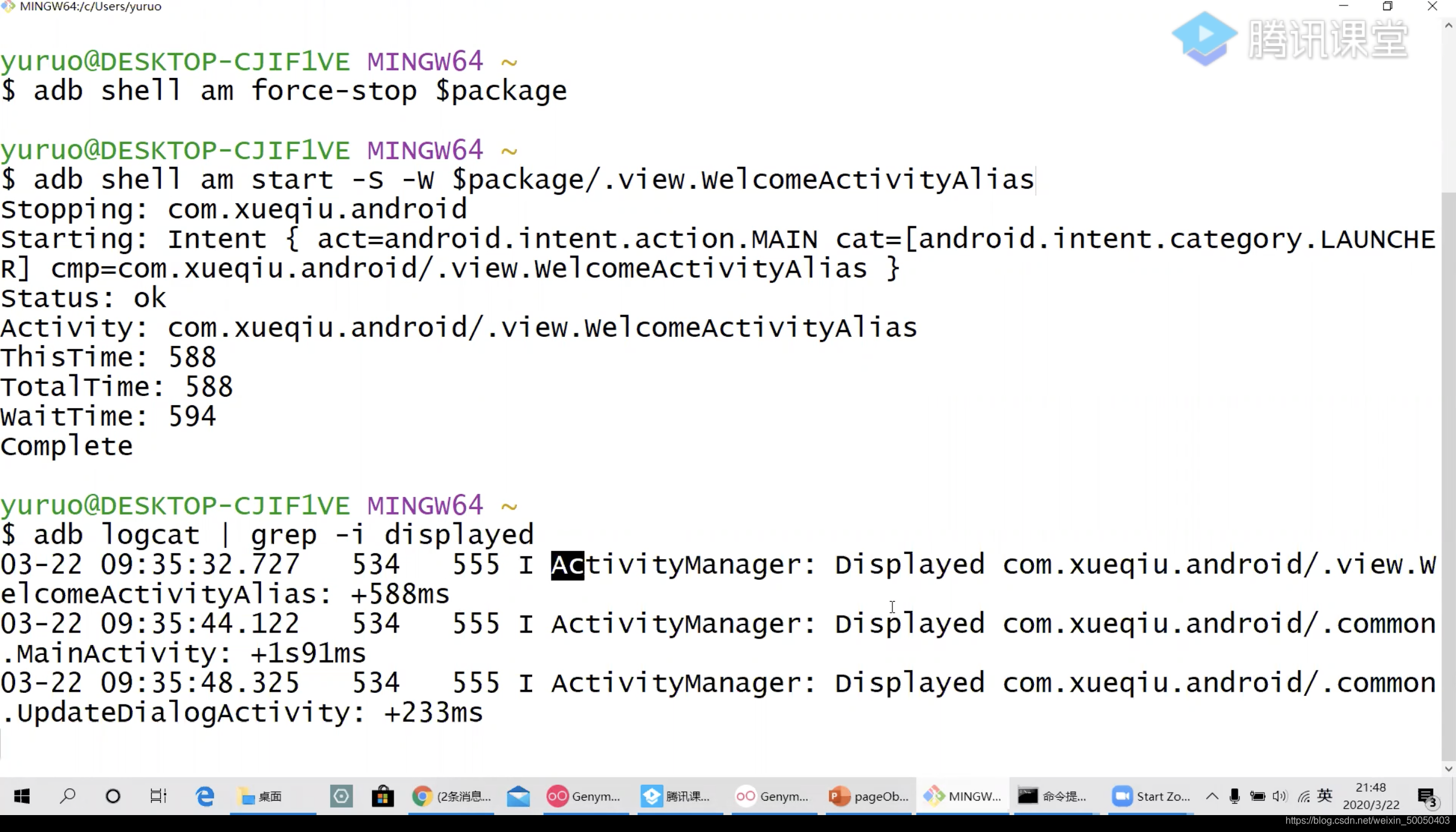Switch to the Chrome taskbar window
1456x832 pixels.
click(452, 796)
